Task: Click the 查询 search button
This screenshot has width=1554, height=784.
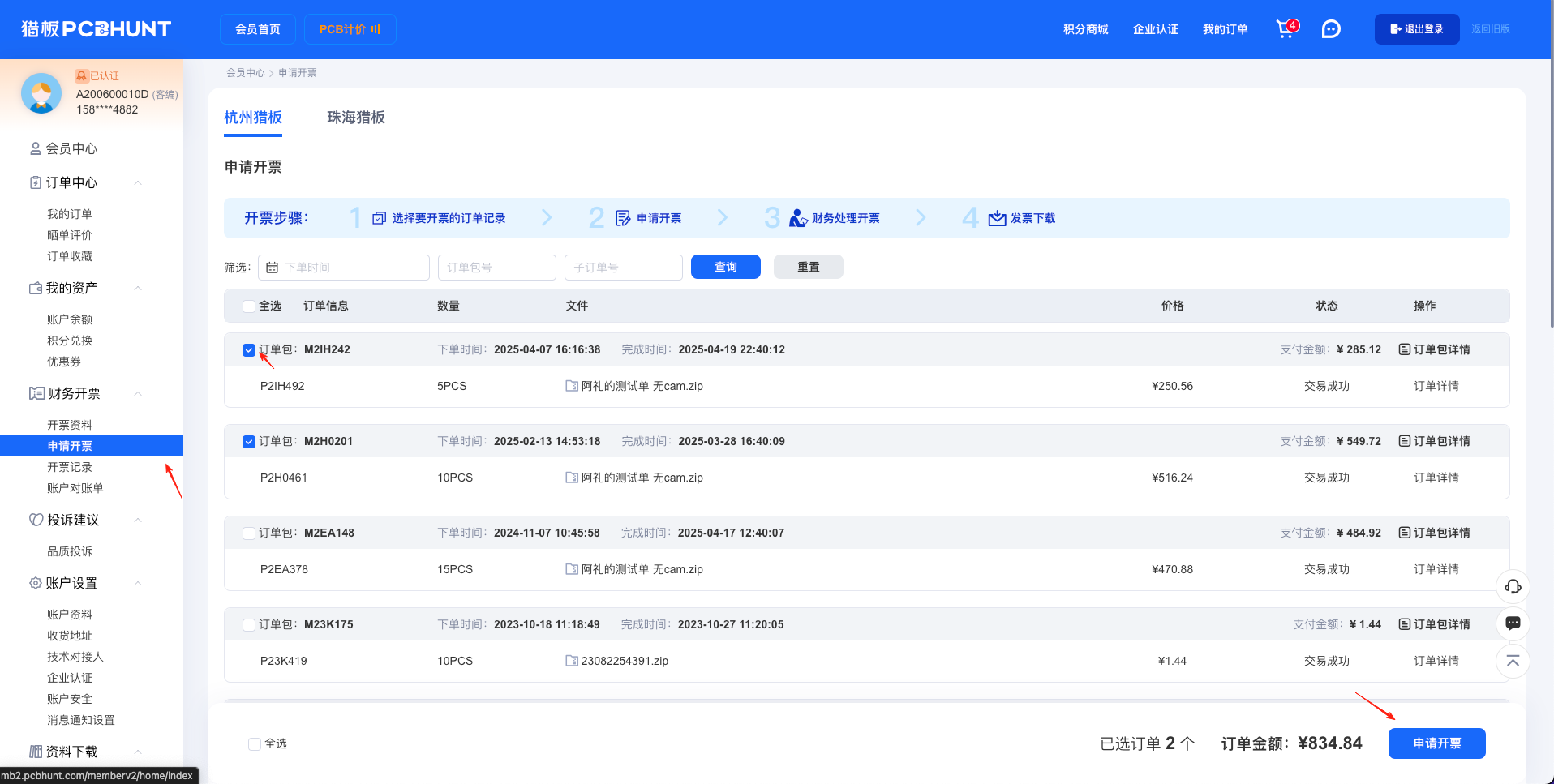Action: pyautogui.click(x=725, y=267)
